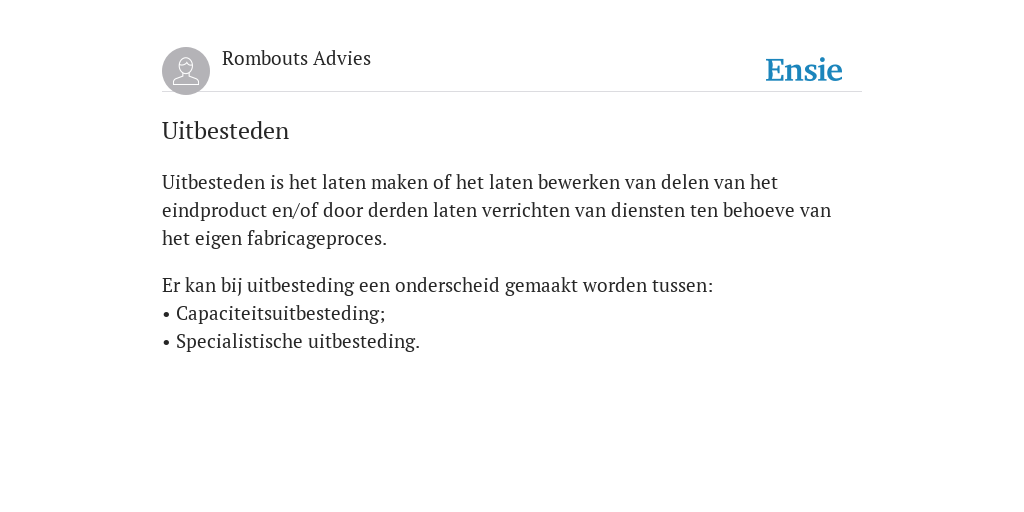Viewport: 1024px width, 512px height.
Task: Open the Rombouts Advies author name
Action: tap(296, 58)
